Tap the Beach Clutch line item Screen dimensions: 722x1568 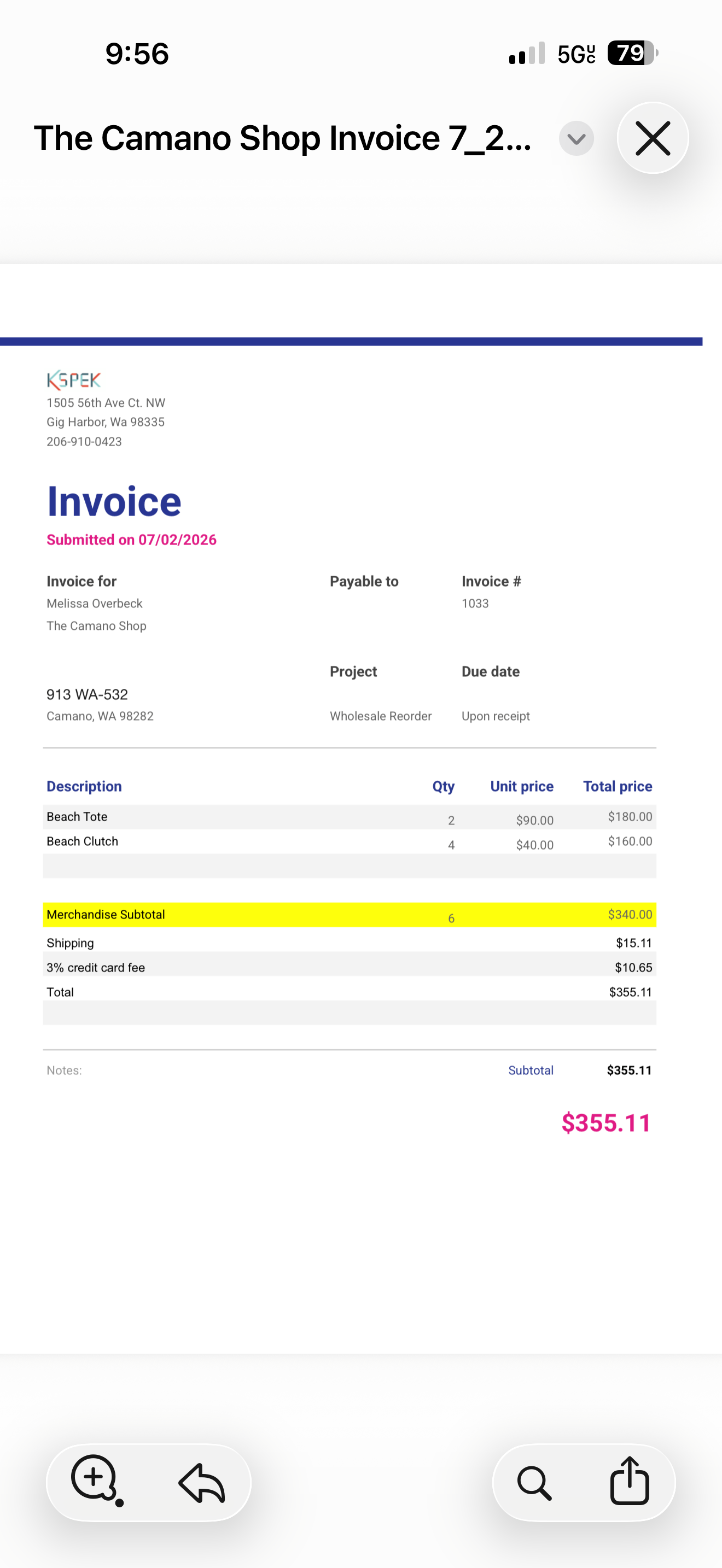click(x=350, y=841)
